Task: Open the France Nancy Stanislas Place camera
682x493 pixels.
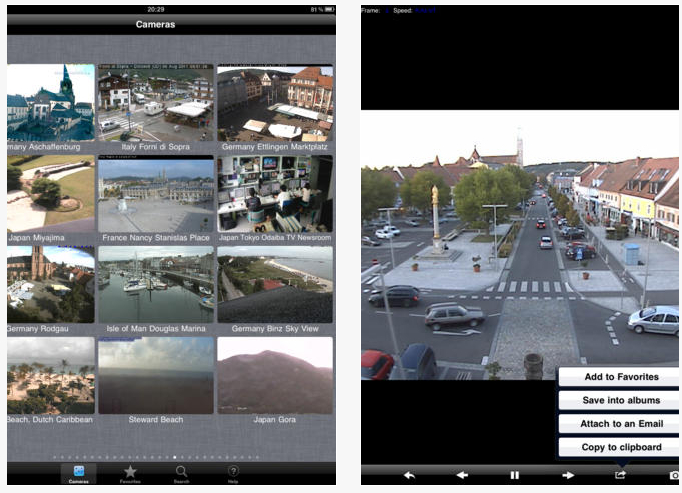Action: tap(156, 194)
